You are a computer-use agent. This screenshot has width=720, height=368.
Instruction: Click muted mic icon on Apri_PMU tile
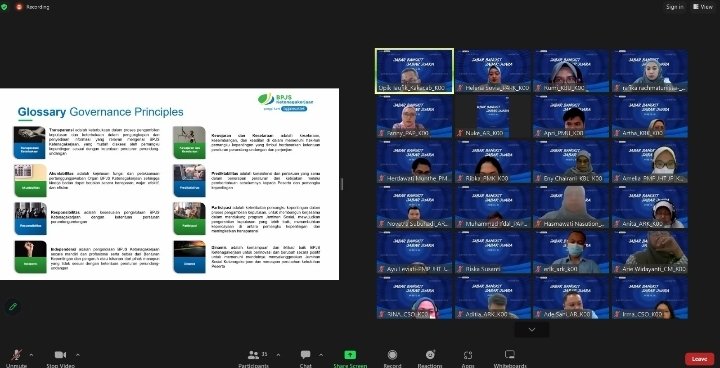point(538,133)
